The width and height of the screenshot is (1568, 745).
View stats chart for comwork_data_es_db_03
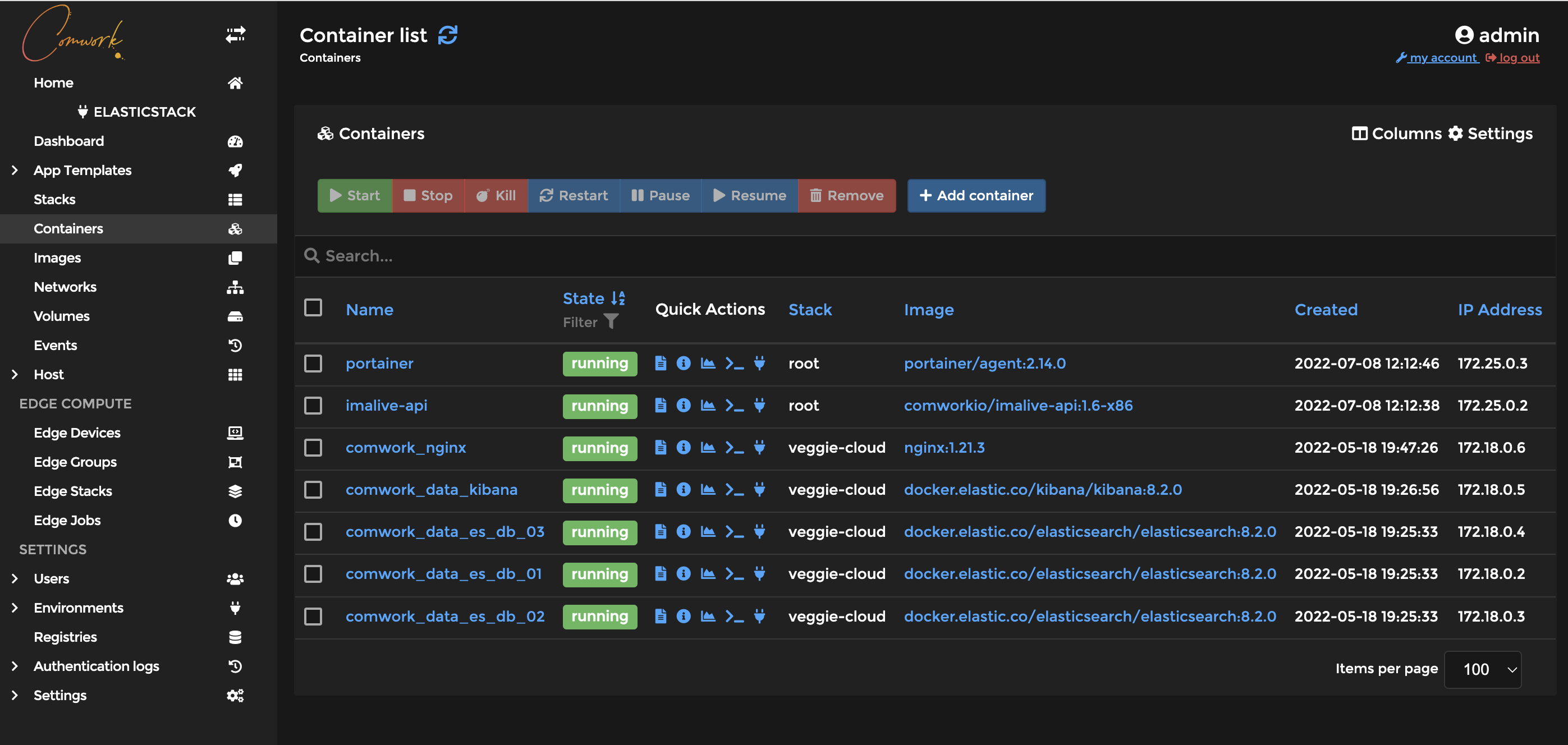(x=708, y=531)
